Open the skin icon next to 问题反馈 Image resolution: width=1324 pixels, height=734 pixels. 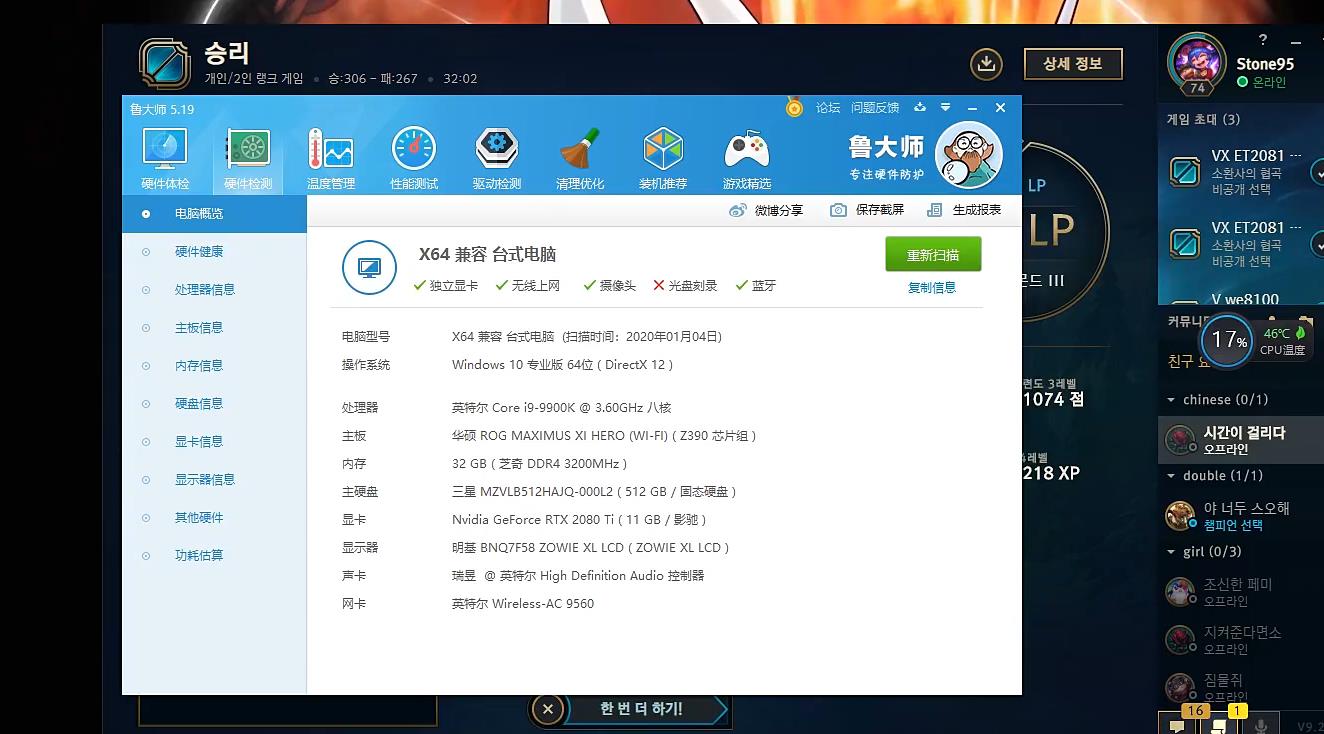tap(919, 108)
